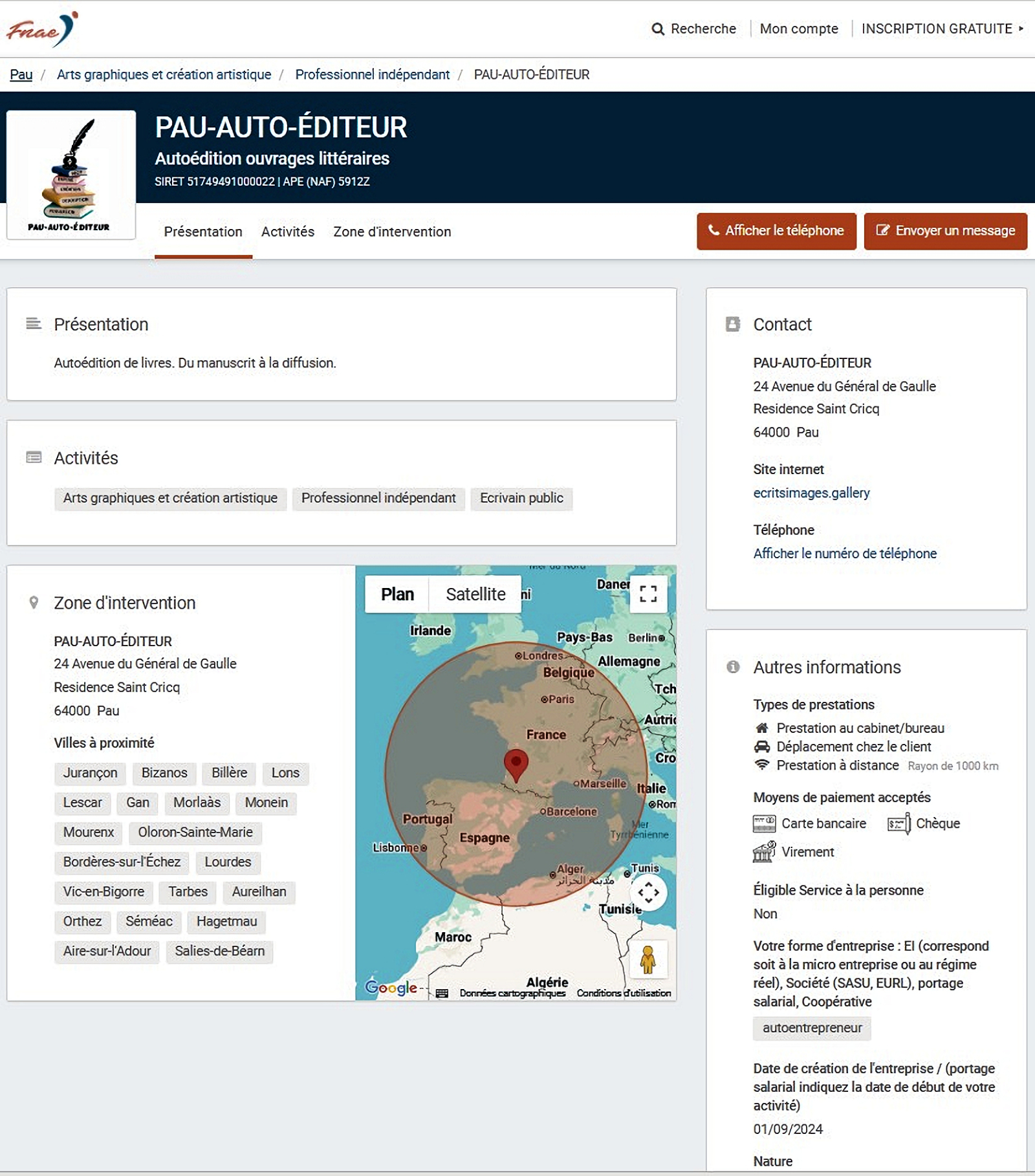1035x1176 pixels.
Task: Click the map camera controls icon
Action: click(648, 893)
